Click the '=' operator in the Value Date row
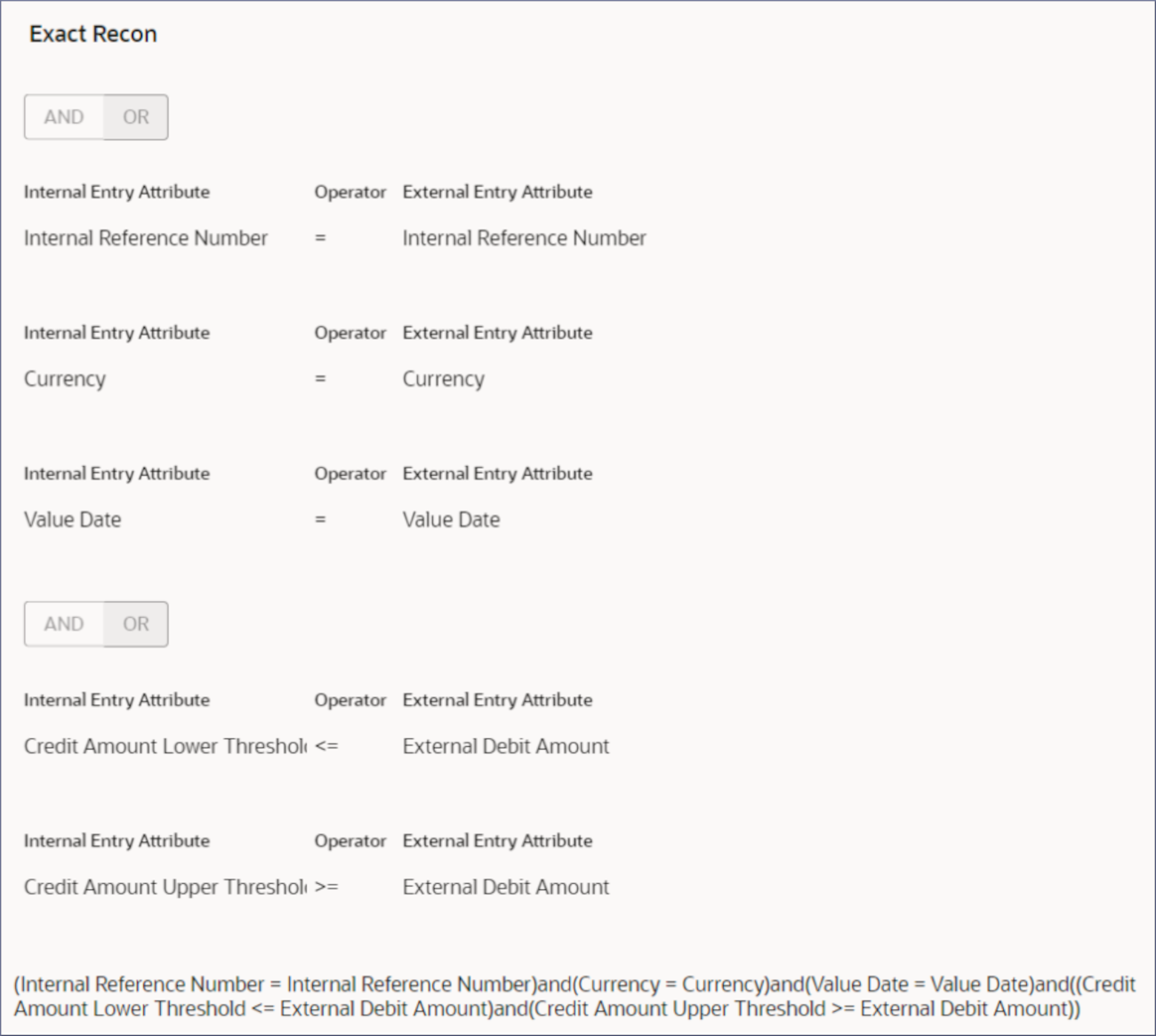The width and height of the screenshot is (1156, 1036). (320, 519)
